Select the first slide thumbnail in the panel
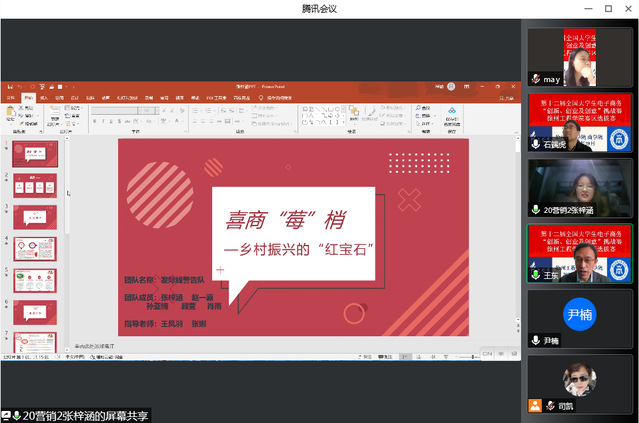The width and height of the screenshot is (639, 423). (x=34, y=154)
